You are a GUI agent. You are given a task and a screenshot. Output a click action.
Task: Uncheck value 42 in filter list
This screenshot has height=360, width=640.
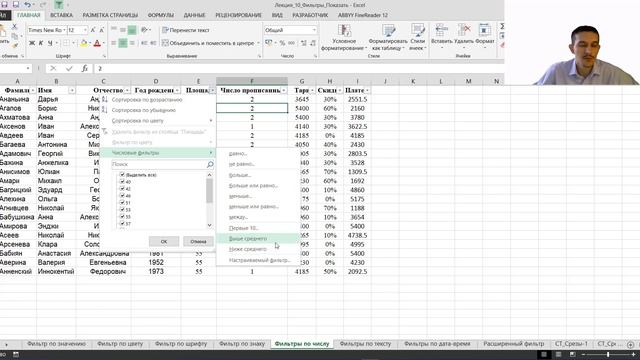[122, 189]
